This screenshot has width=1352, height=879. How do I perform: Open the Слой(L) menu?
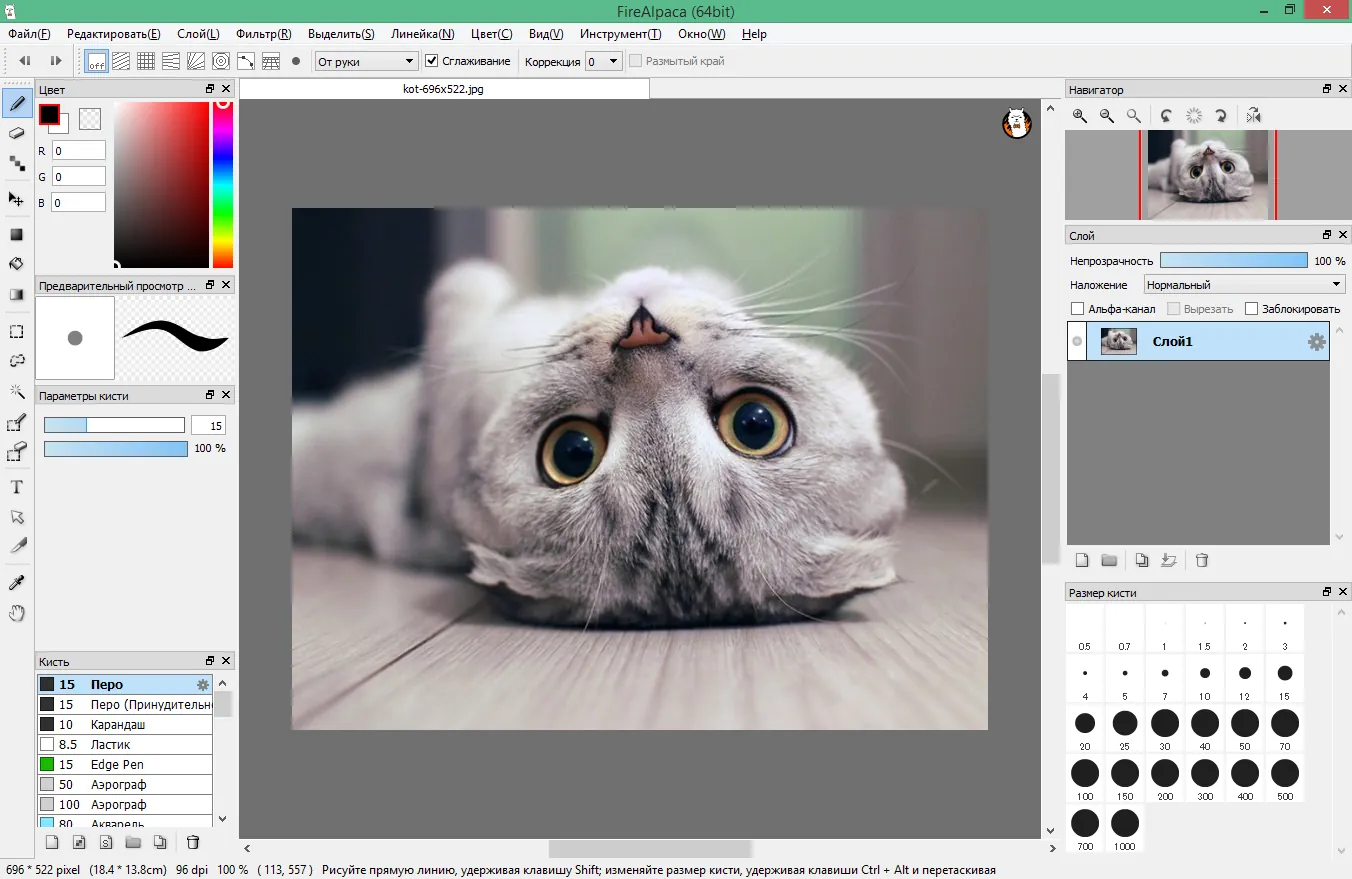[x=198, y=34]
